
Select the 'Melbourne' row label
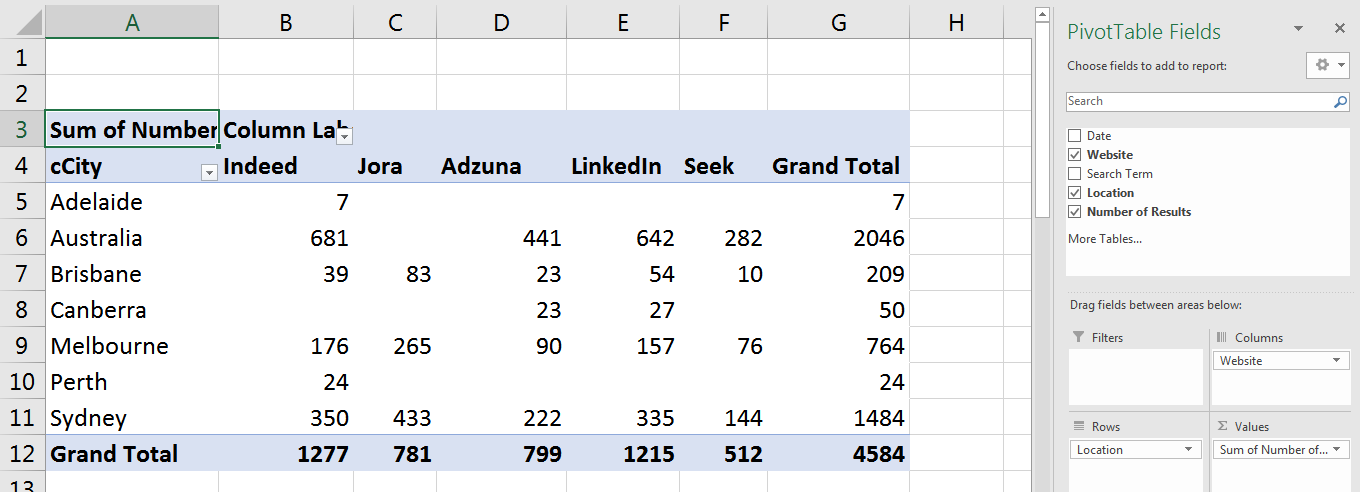132,345
